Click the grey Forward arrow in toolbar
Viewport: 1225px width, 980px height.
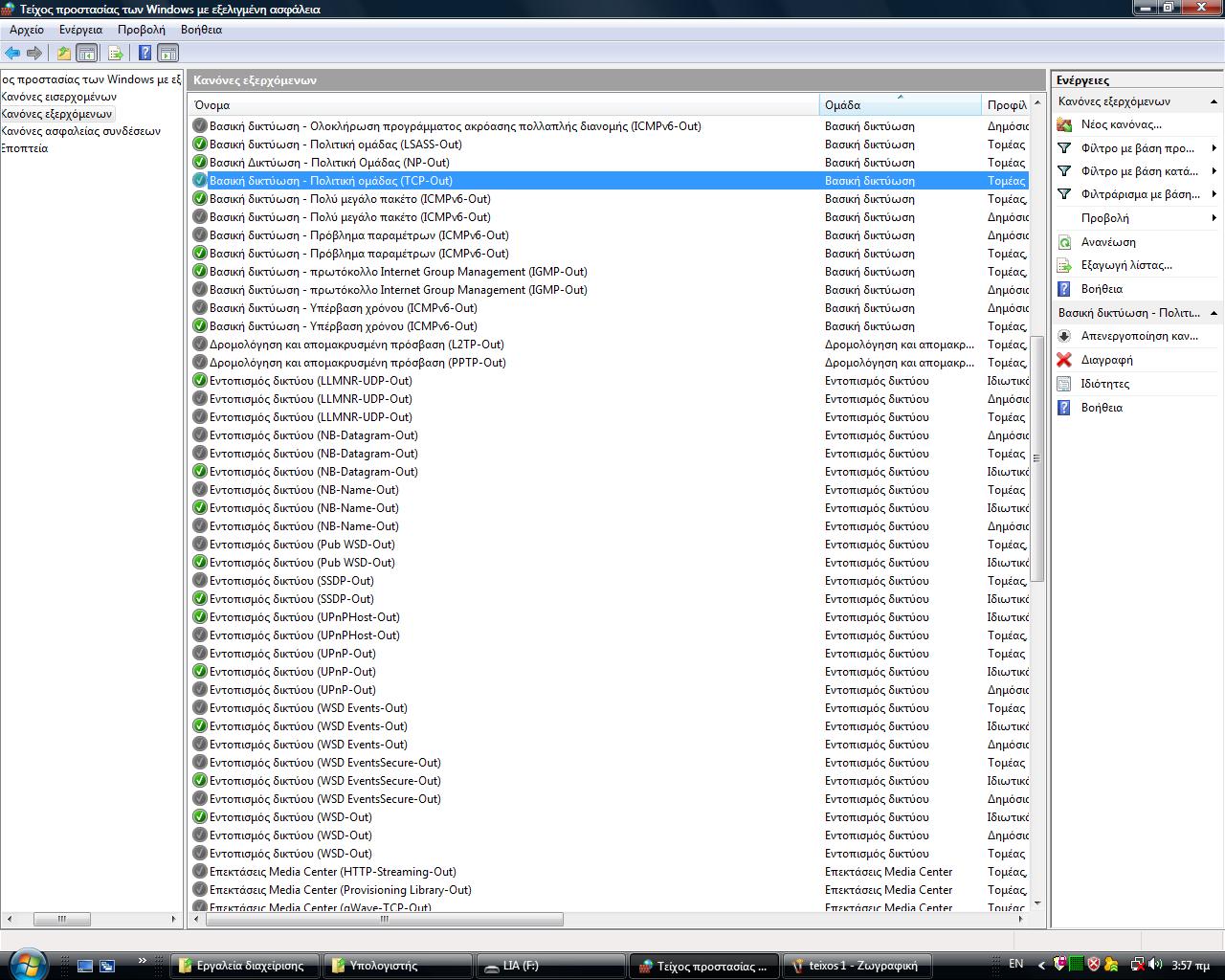click(34, 54)
